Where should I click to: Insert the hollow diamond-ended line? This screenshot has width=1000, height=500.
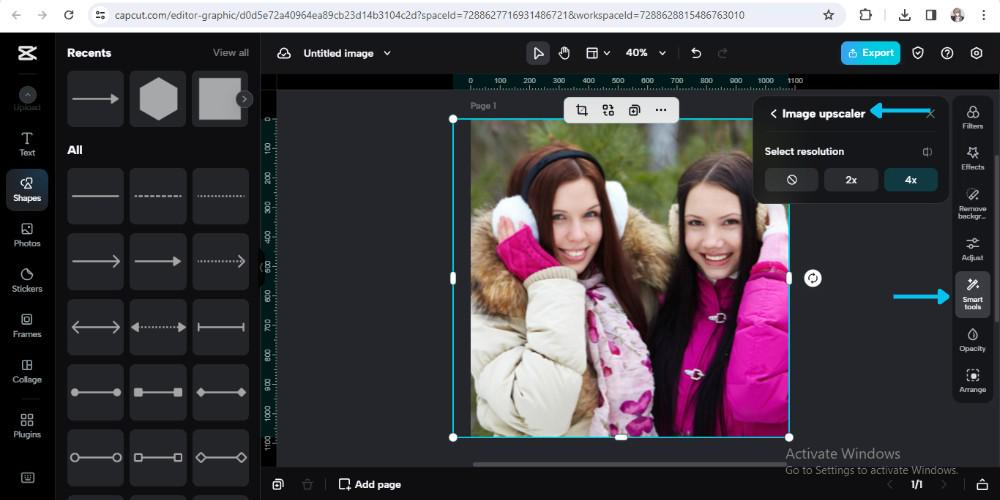point(221,457)
